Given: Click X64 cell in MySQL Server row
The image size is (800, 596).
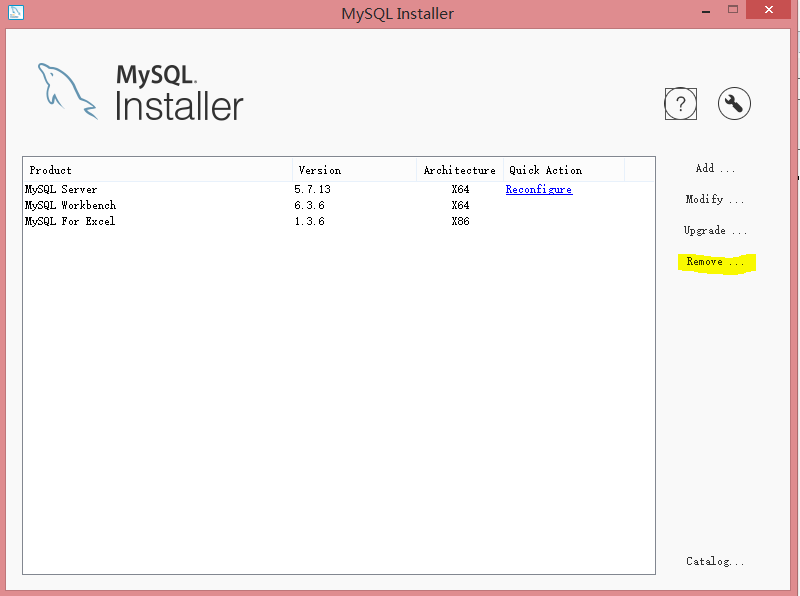Looking at the screenshot, I should coord(460,189).
